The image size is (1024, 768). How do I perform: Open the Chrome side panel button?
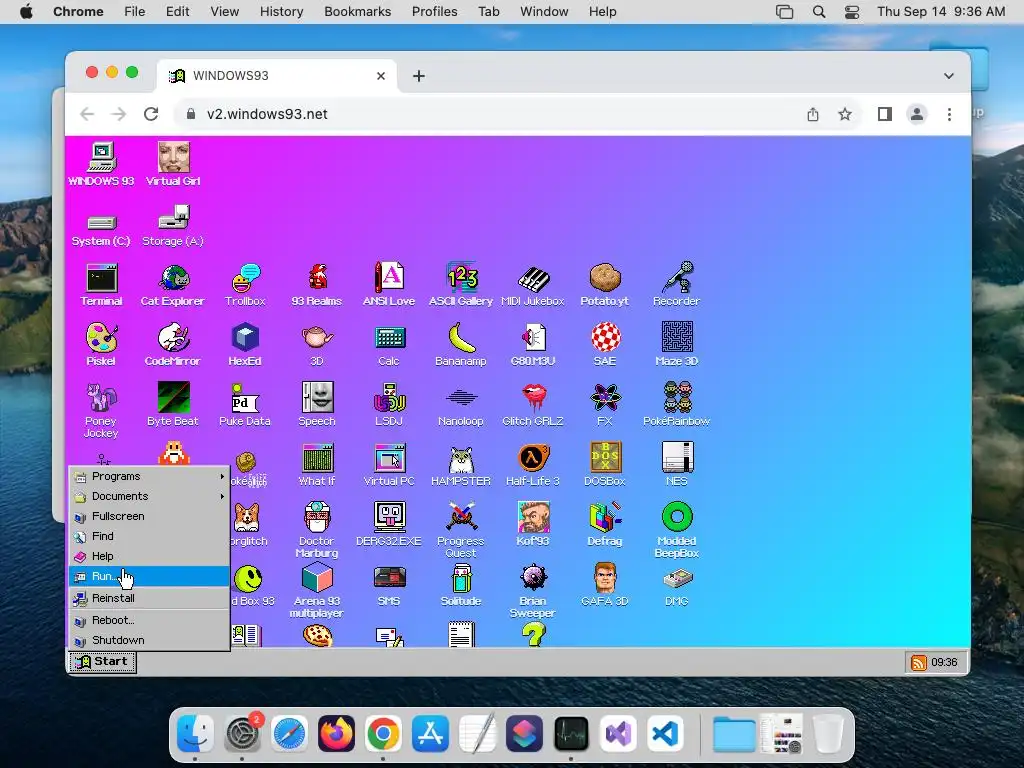(x=885, y=114)
